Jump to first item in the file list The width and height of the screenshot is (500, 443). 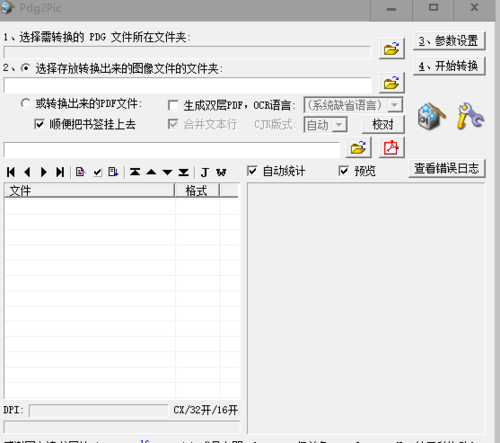click(11, 172)
